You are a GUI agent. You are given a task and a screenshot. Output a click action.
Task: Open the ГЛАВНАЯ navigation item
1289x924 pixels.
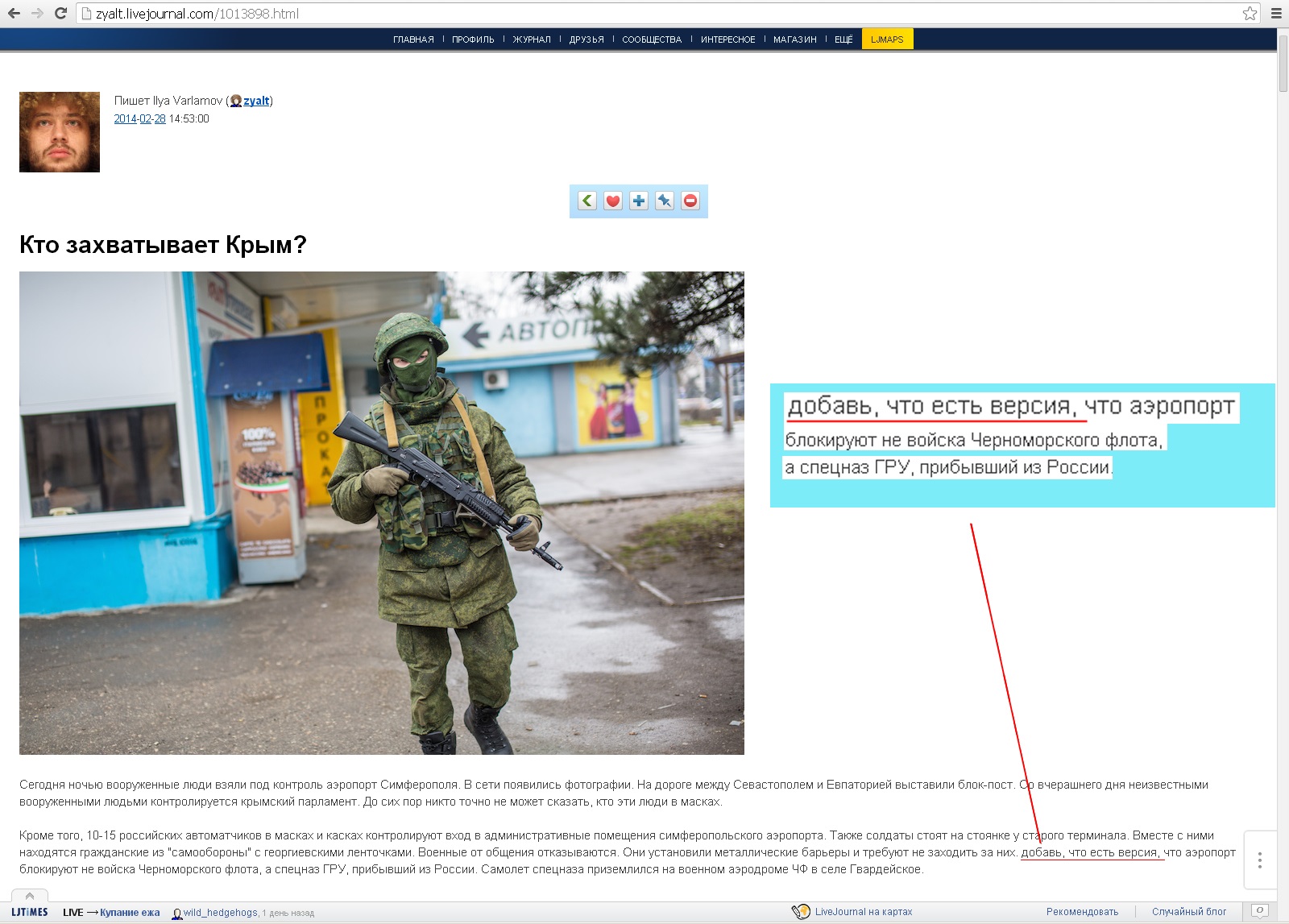click(413, 39)
